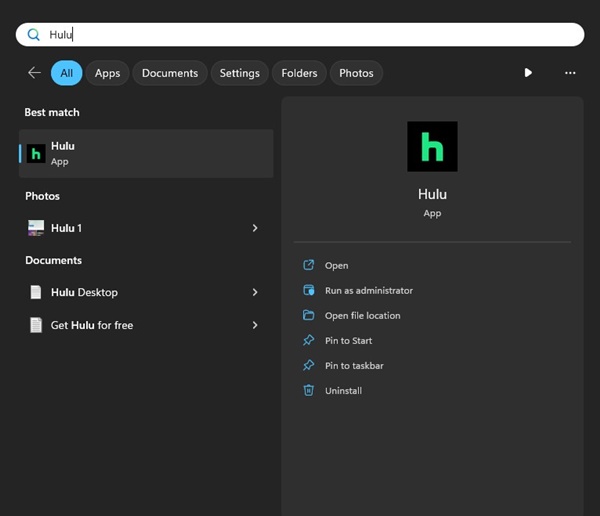Click inside the search box with Hulu
Viewport: 600px width, 516px height.
(x=300, y=34)
